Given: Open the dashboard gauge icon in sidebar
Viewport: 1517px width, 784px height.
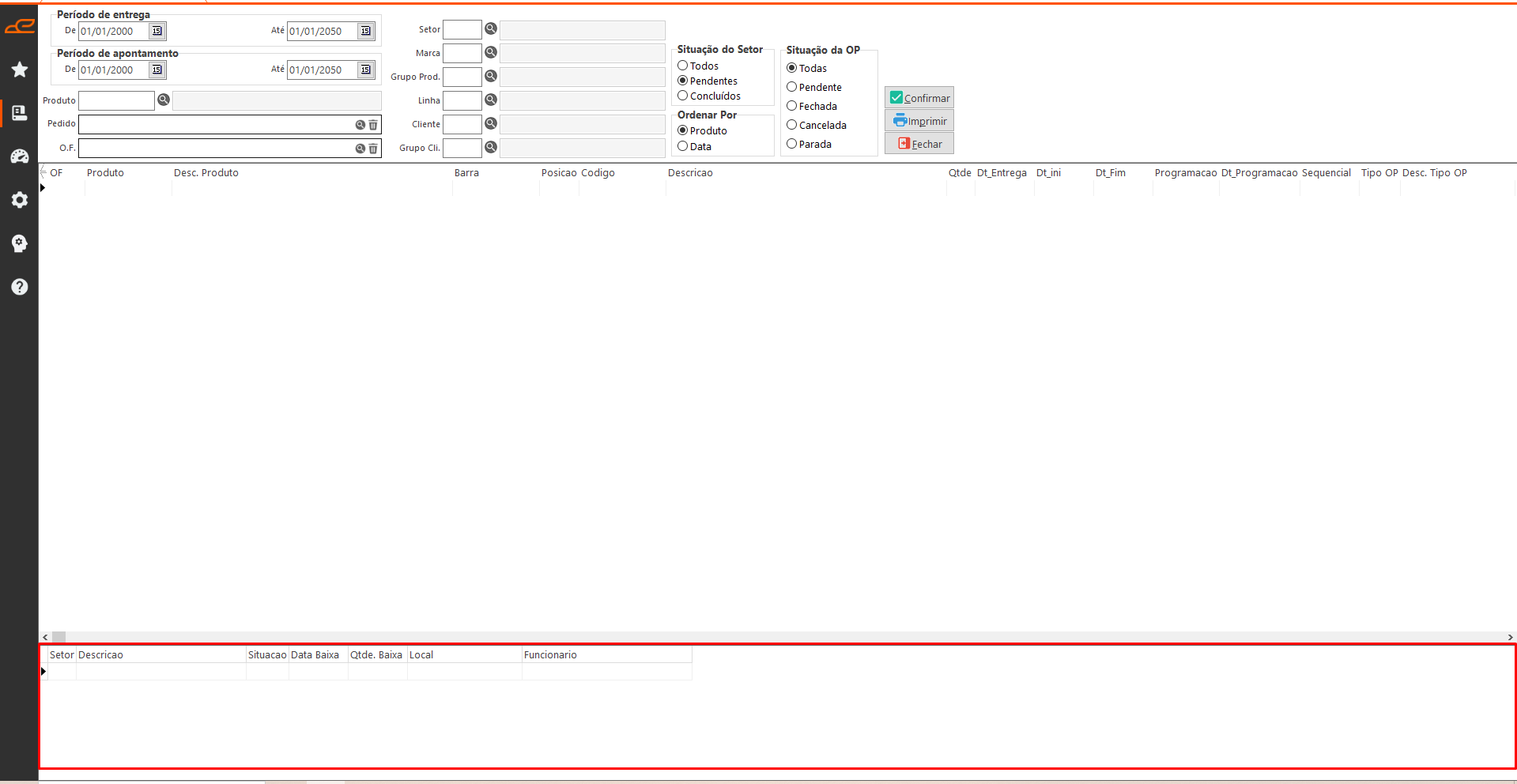Looking at the screenshot, I should click(x=20, y=156).
